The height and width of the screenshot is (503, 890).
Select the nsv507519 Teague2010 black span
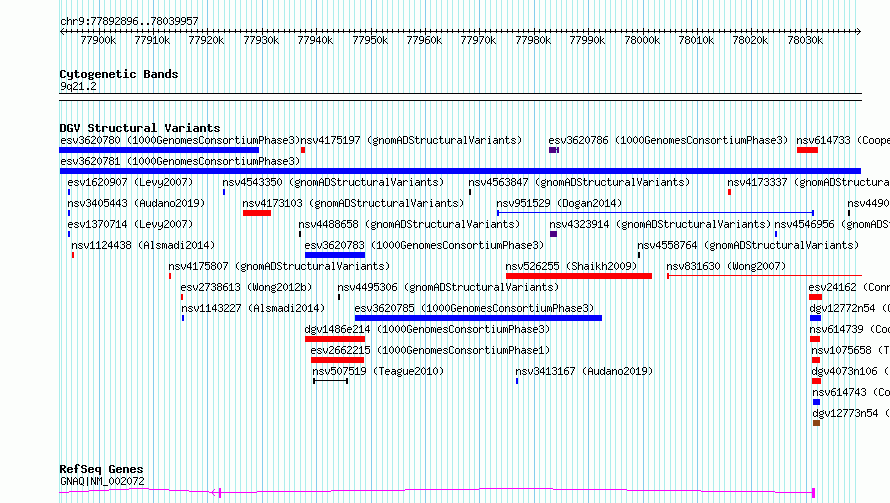[x=330, y=381]
